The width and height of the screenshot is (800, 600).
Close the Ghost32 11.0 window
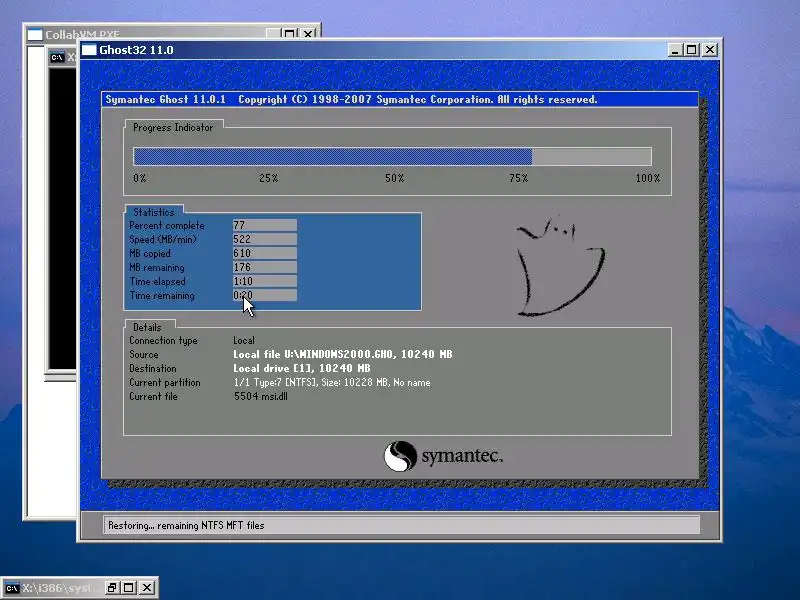click(710, 49)
